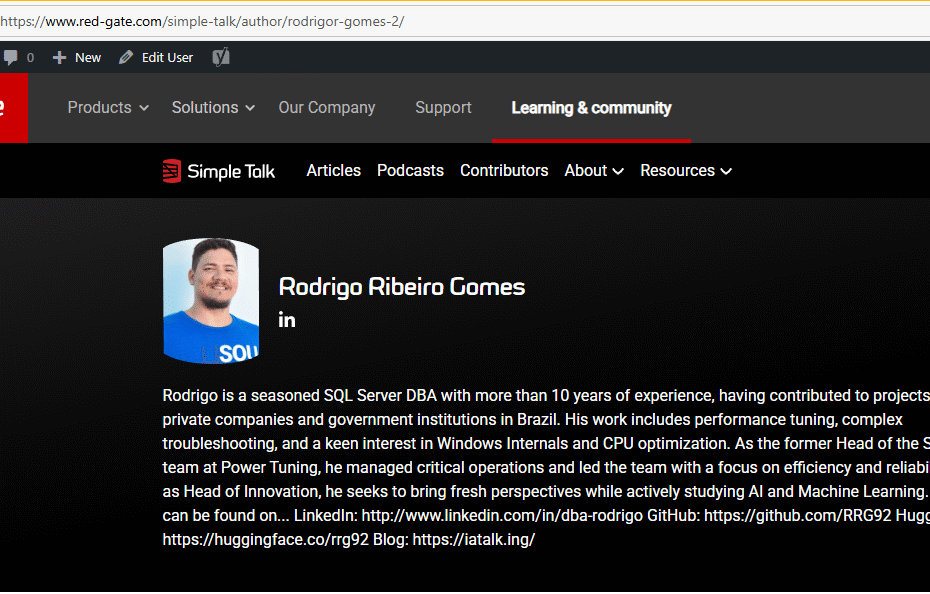
Task: Click the LinkedIn URL text in bio
Action: coord(502,515)
